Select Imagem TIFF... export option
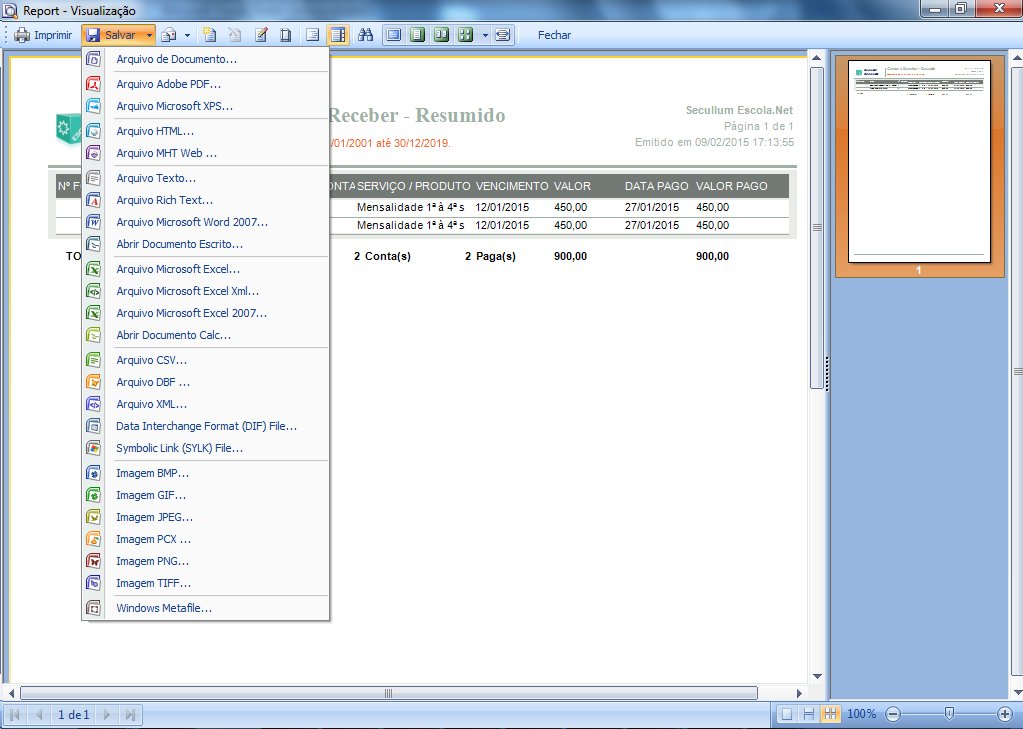 (206, 584)
